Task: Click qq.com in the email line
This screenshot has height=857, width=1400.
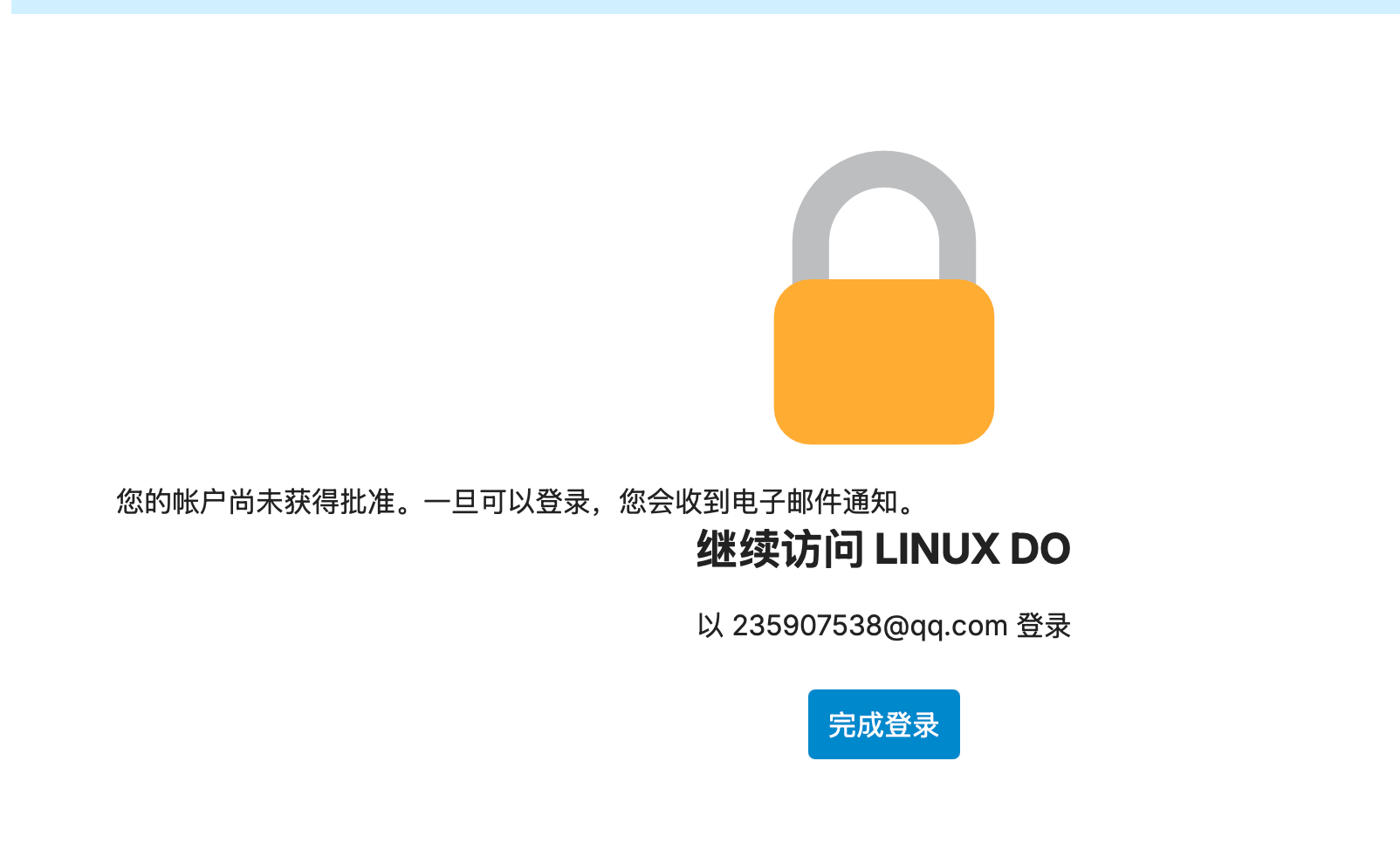Action: click(959, 627)
